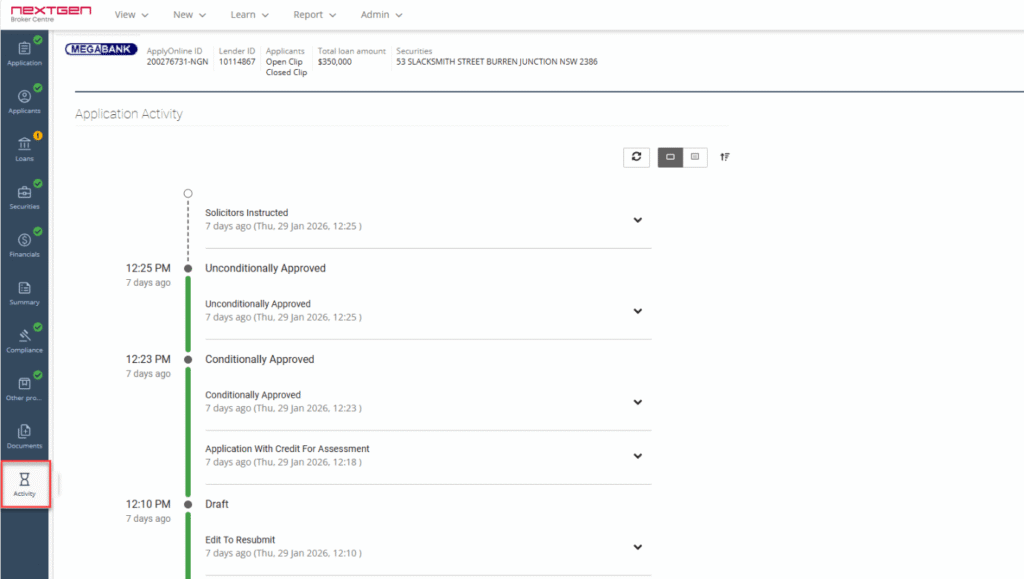Open the Report menu
The height and width of the screenshot is (579, 1024).
tap(314, 14)
